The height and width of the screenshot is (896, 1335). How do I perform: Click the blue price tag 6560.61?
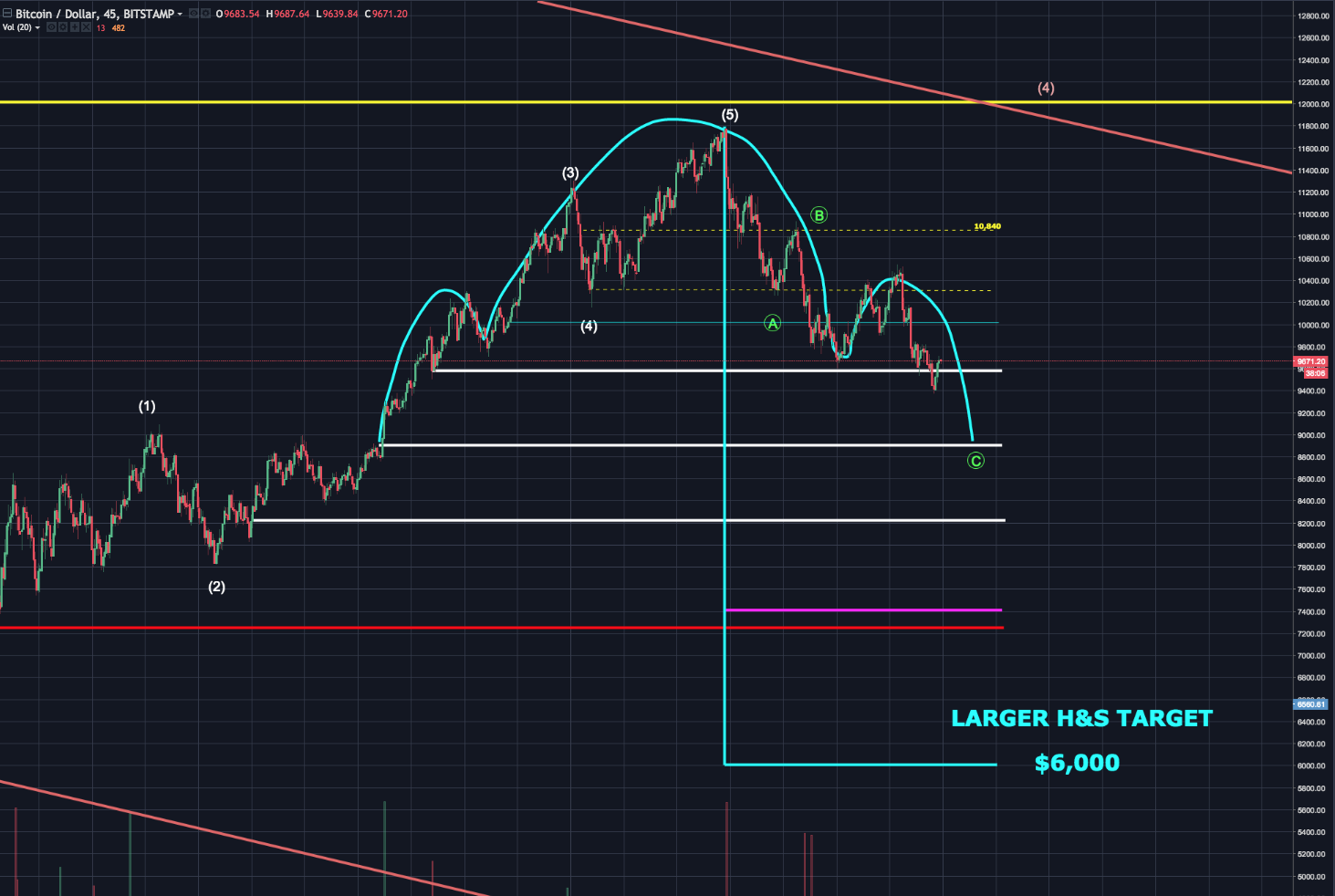click(1310, 704)
